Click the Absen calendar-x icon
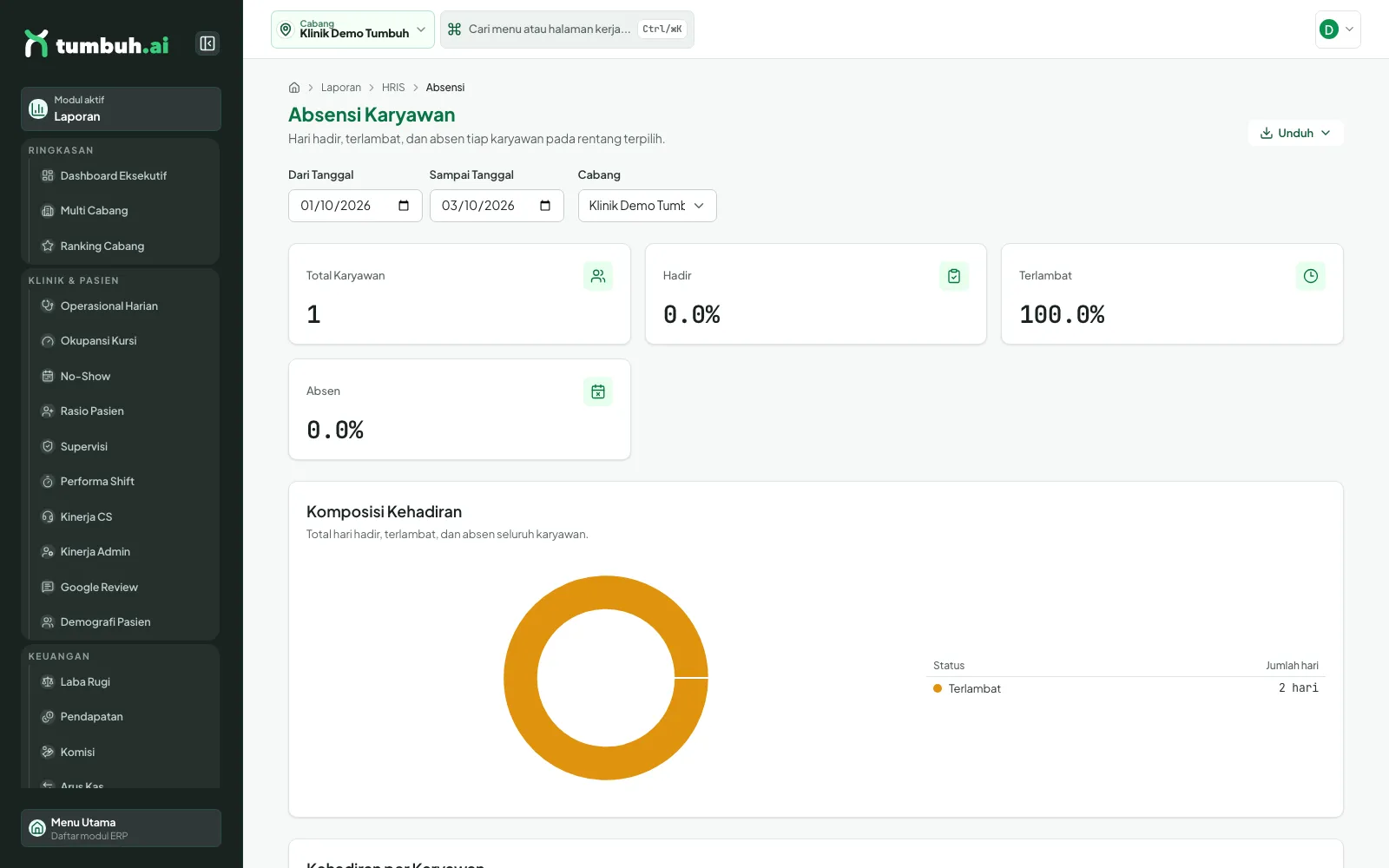The image size is (1389, 868). (598, 391)
